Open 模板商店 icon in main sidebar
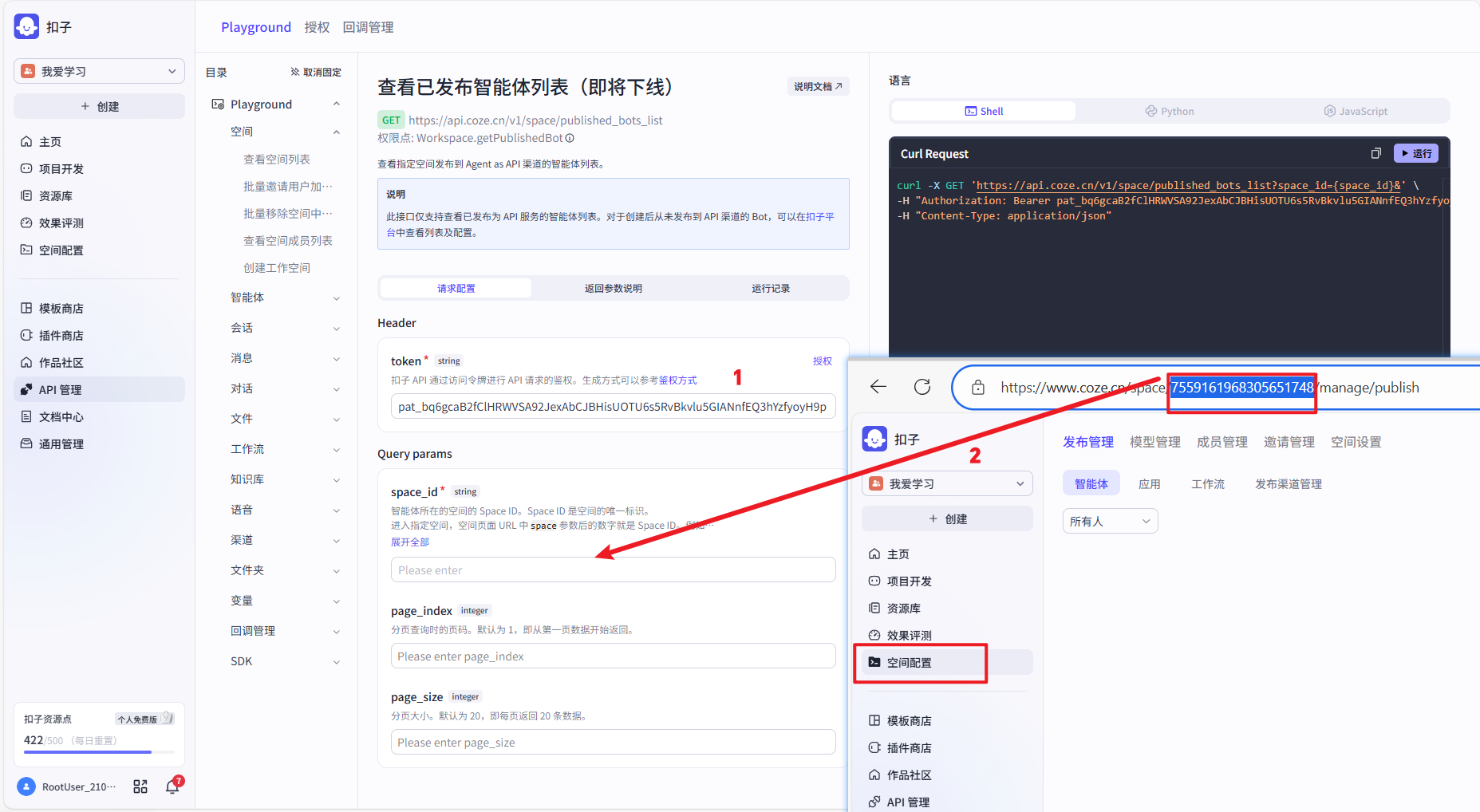This screenshot has height=812, width=1480. click(x=26, y=308)
